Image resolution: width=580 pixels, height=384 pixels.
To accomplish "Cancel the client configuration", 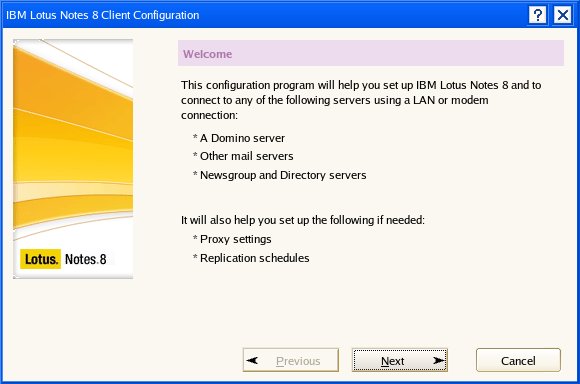I will pyautogui.click(x=518, y=360).
